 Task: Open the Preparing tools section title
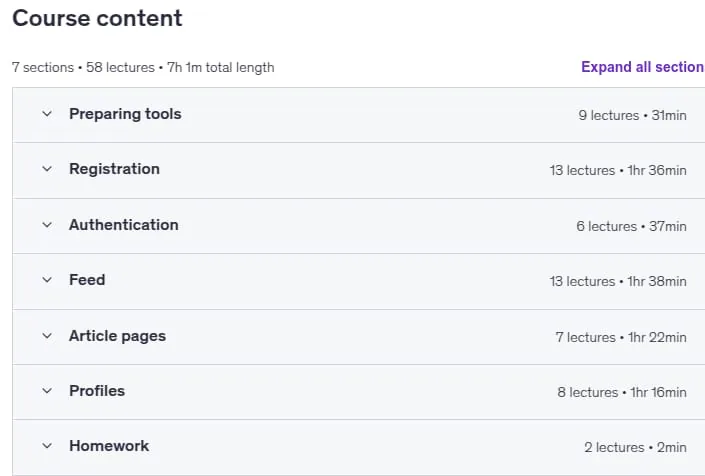pyautogui.click(x=125, y=114)
